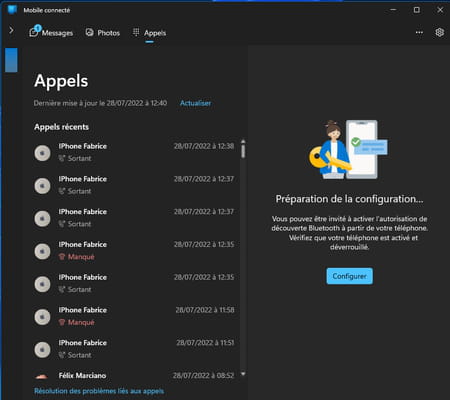
Task: Click the scroll down arrow in the call list
Action: click(x=243, y=374)
